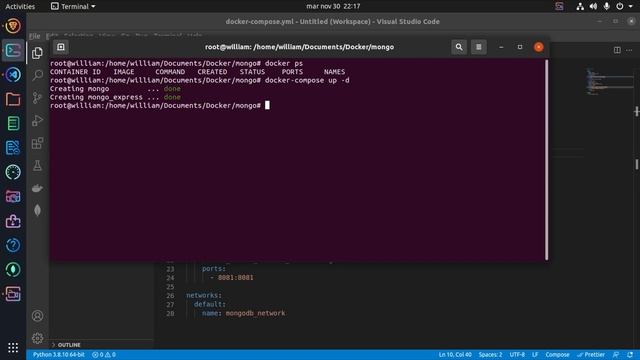Click the Compose language mode

click(x=557, y=355)
